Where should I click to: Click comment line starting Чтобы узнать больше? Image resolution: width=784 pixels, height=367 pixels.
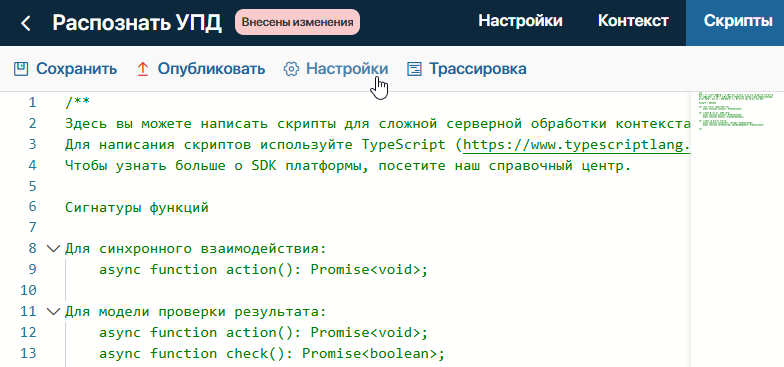coord(348,166)
